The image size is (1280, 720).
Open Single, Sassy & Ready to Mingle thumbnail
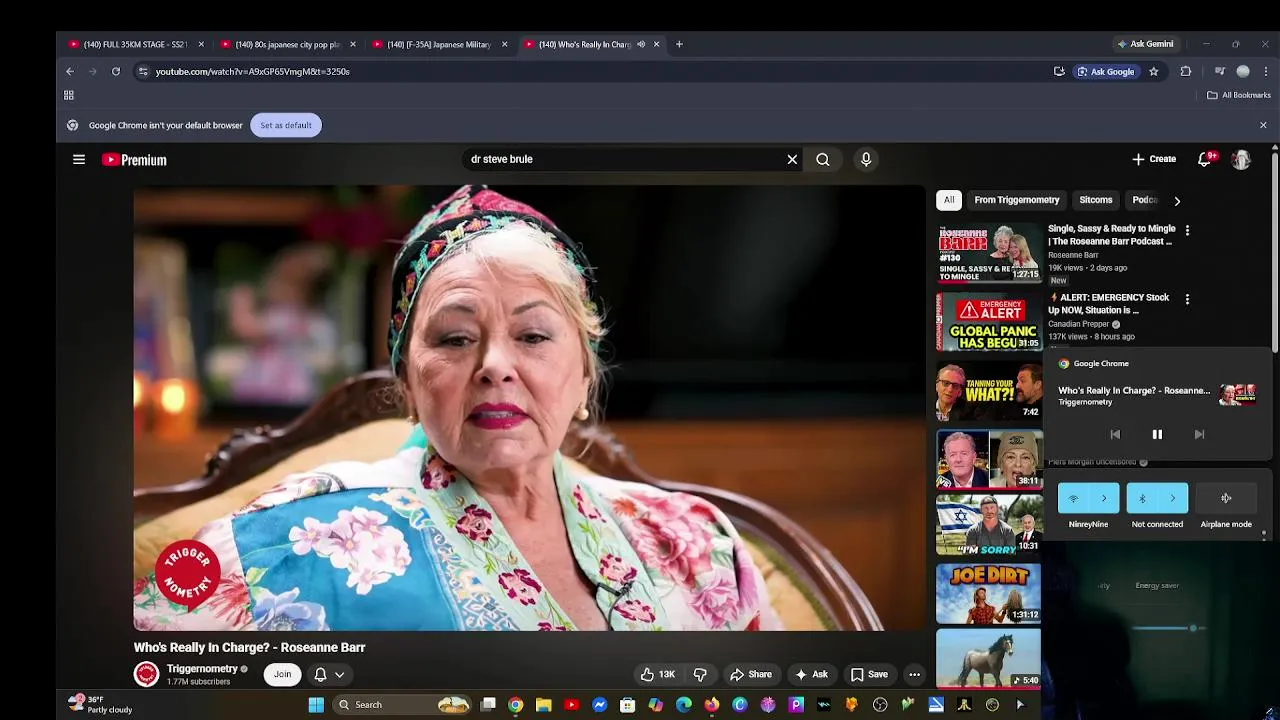point(989,254)
